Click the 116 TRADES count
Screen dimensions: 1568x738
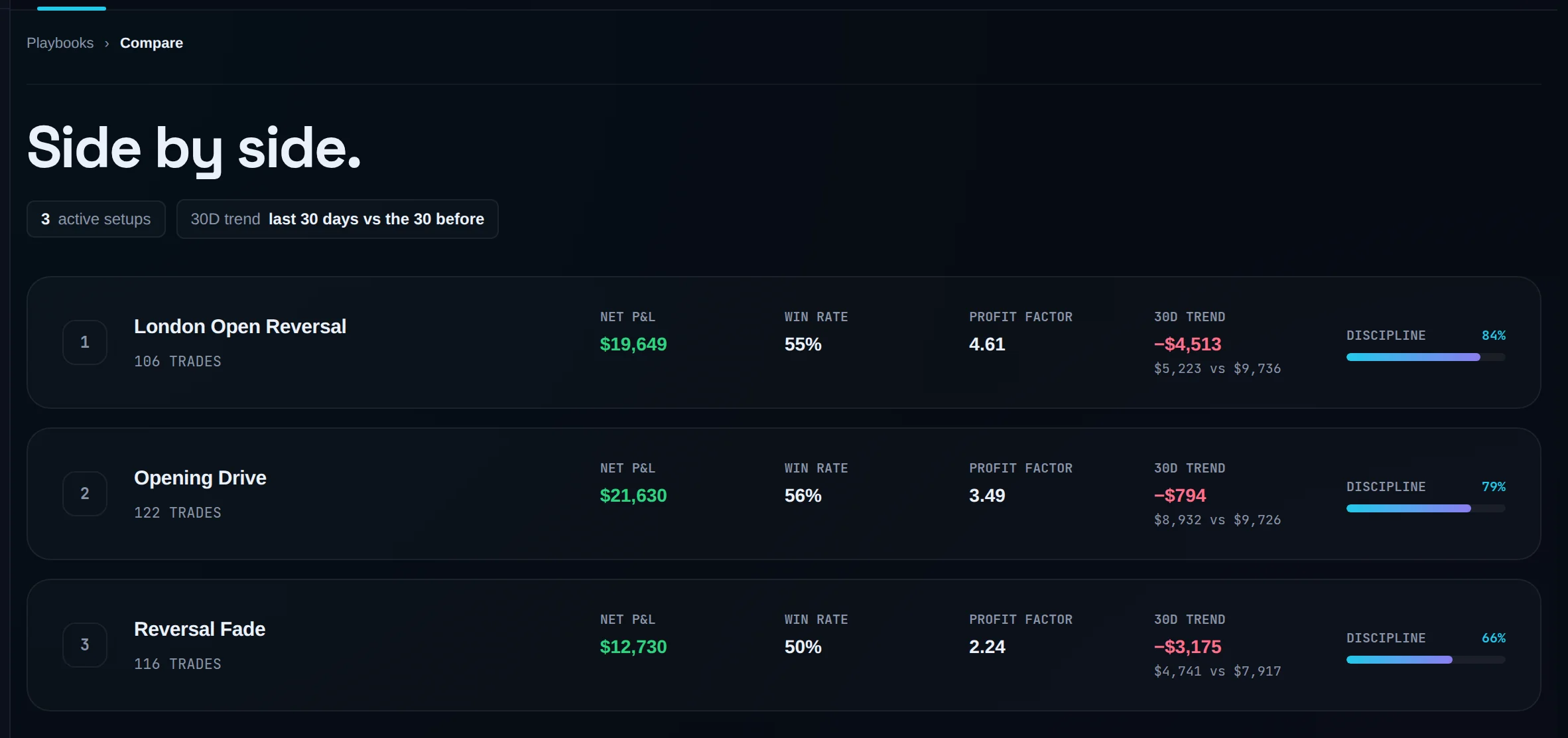coord(178,664)
